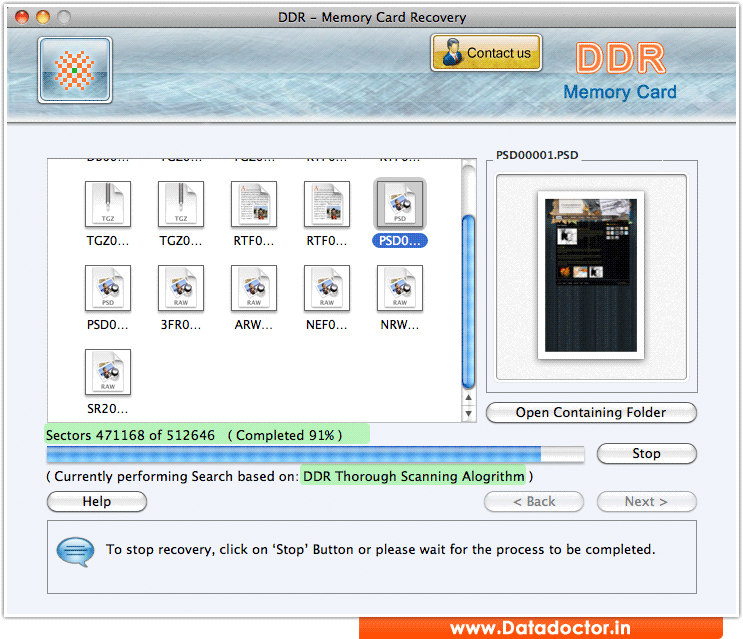Click the file list vertical scrollbar thumb
The width and height of the screenshot is (743, 639).
(x=468, y=302)
